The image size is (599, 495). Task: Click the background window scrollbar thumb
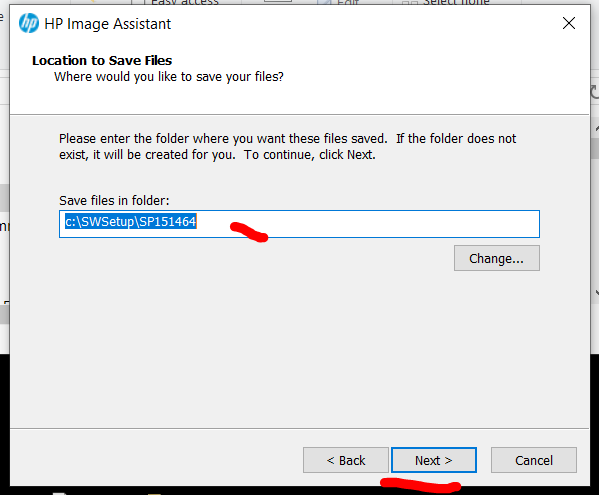tap(595, 149)
